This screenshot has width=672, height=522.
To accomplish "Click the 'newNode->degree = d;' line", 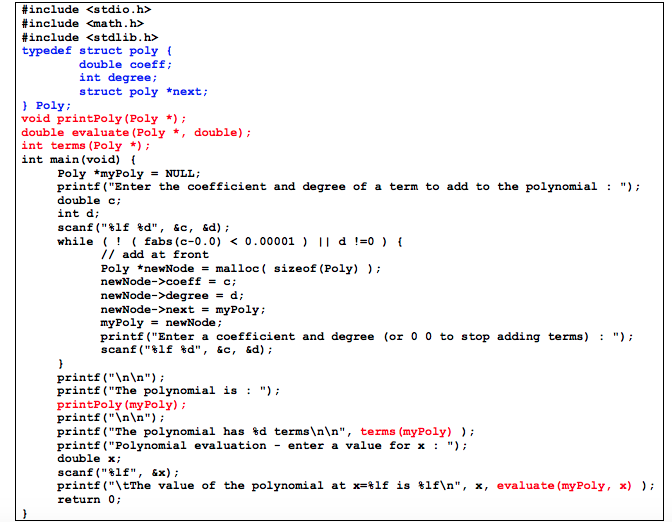I will [x=172, y=296].
